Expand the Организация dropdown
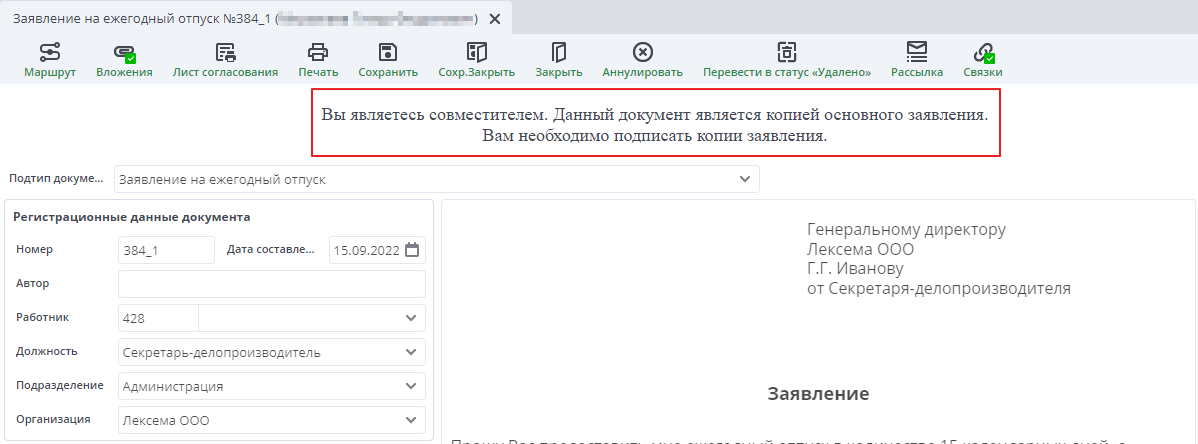This screenshot has width=1198, height=444. [x=411, y=420]
